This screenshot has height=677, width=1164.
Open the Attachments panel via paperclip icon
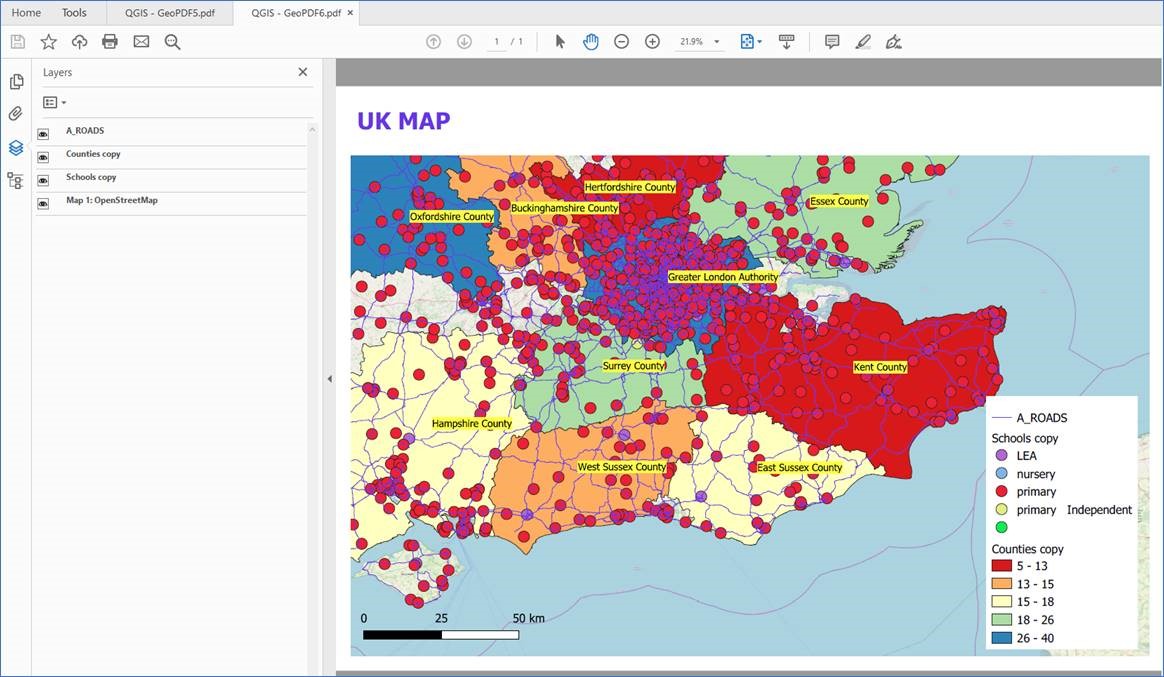(x=16, y=113)
